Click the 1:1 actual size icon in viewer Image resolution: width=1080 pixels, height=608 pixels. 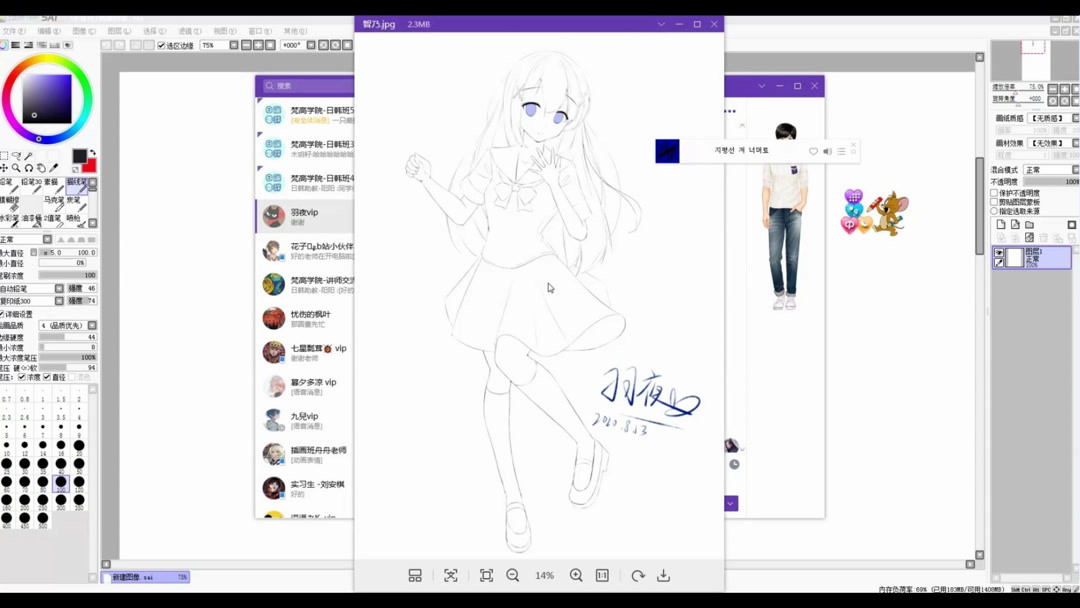click(602, 575)
